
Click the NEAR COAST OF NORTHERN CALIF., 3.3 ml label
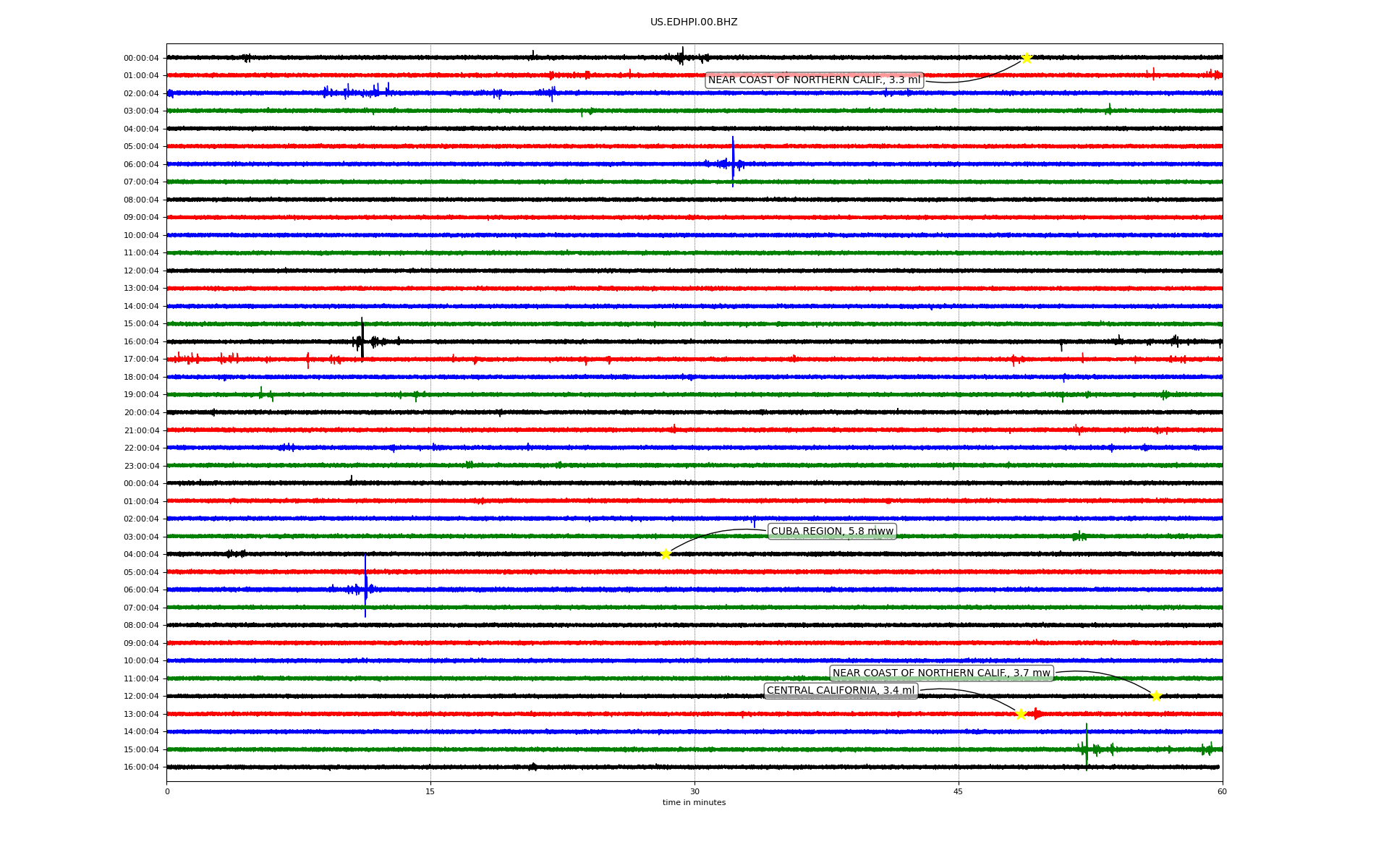pyautogui.click(x=814, y=80)
